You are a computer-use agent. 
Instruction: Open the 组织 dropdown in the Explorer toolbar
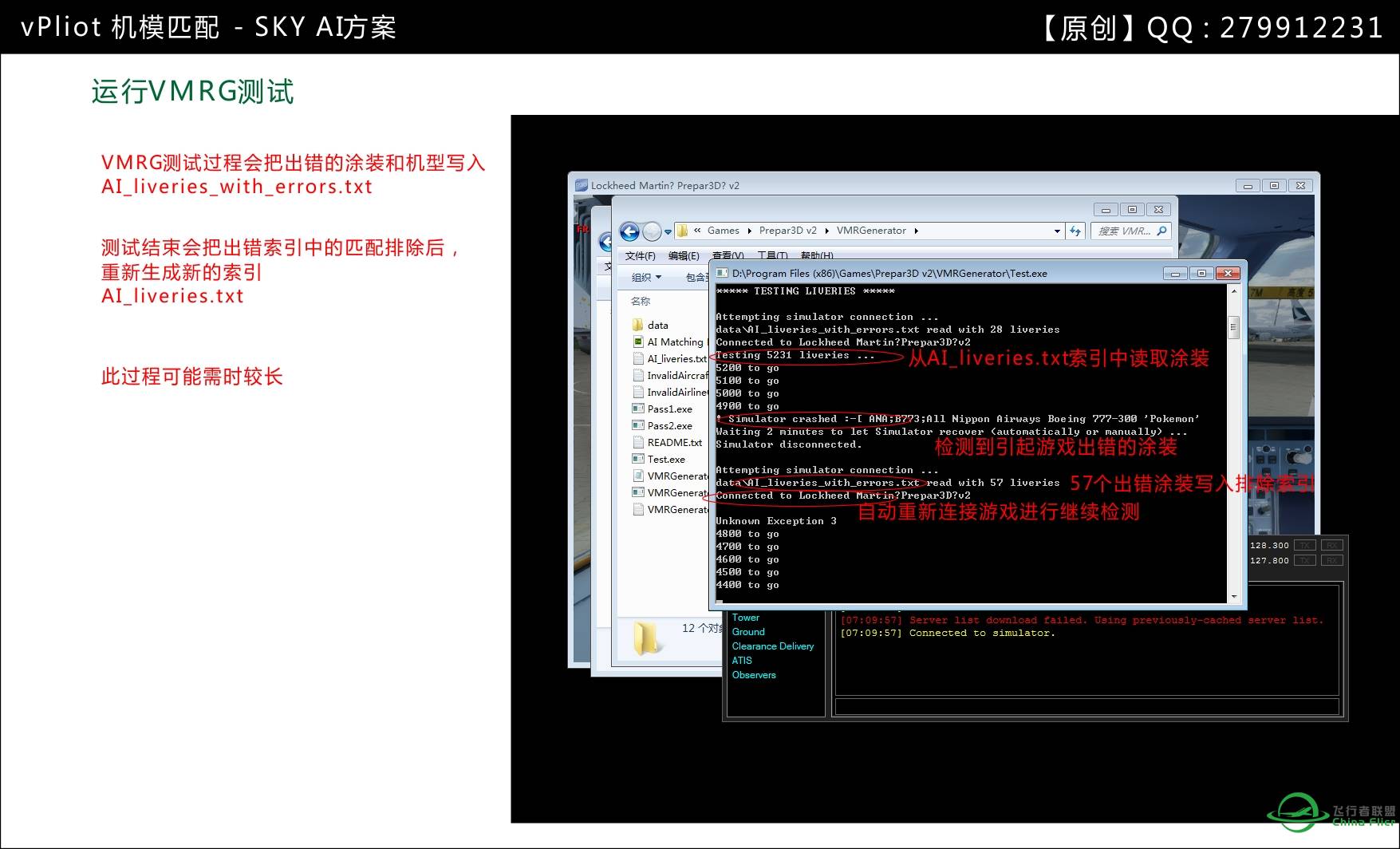[646, 278]
